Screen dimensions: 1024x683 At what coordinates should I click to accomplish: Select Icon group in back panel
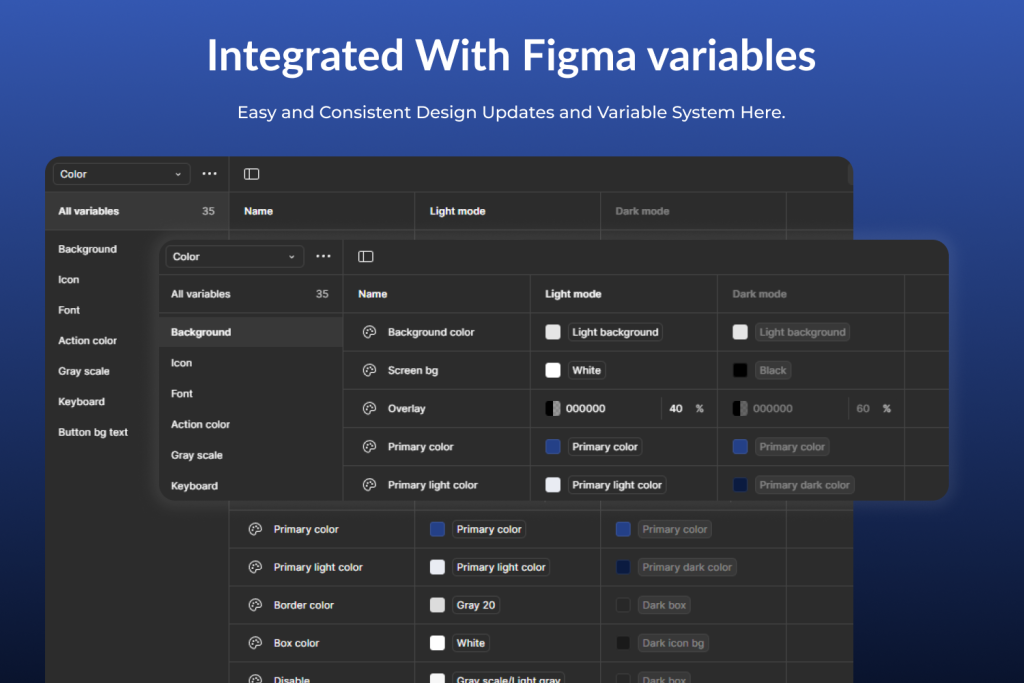point(69,279)
